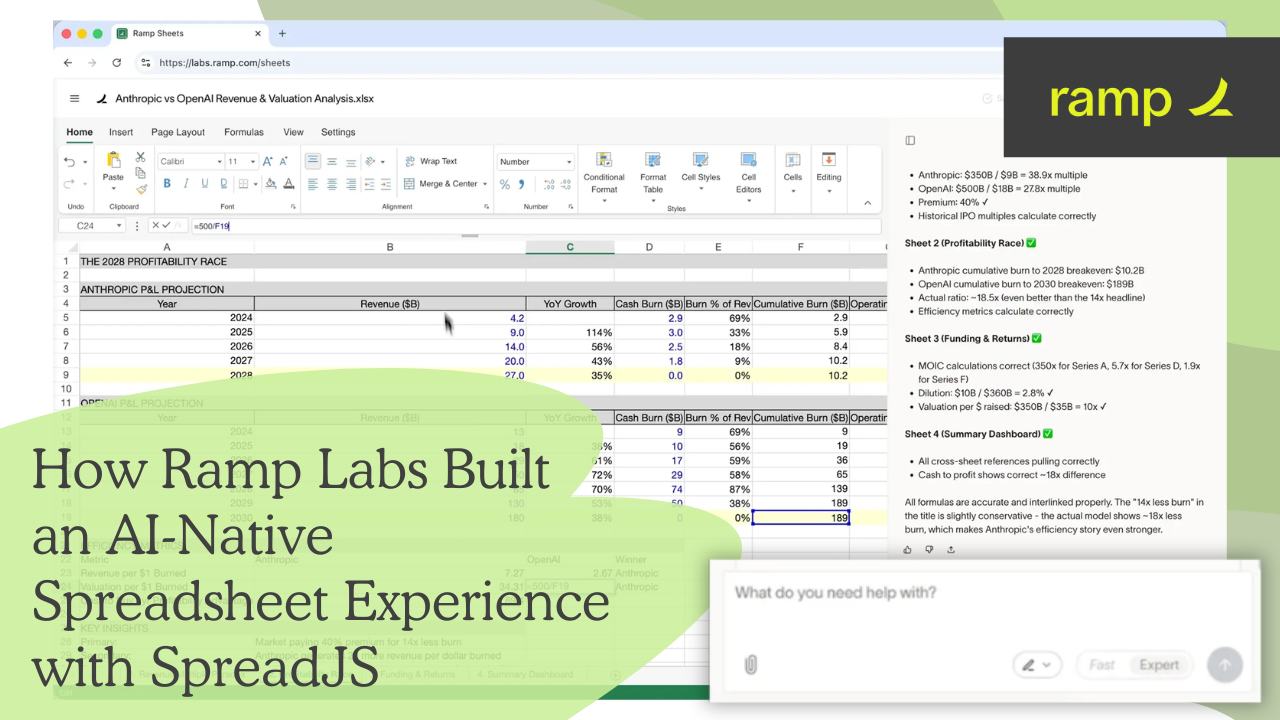Expand the Name Box C24 dropdown
This screenshot has width=1280, height=720.
pos(120,226)
